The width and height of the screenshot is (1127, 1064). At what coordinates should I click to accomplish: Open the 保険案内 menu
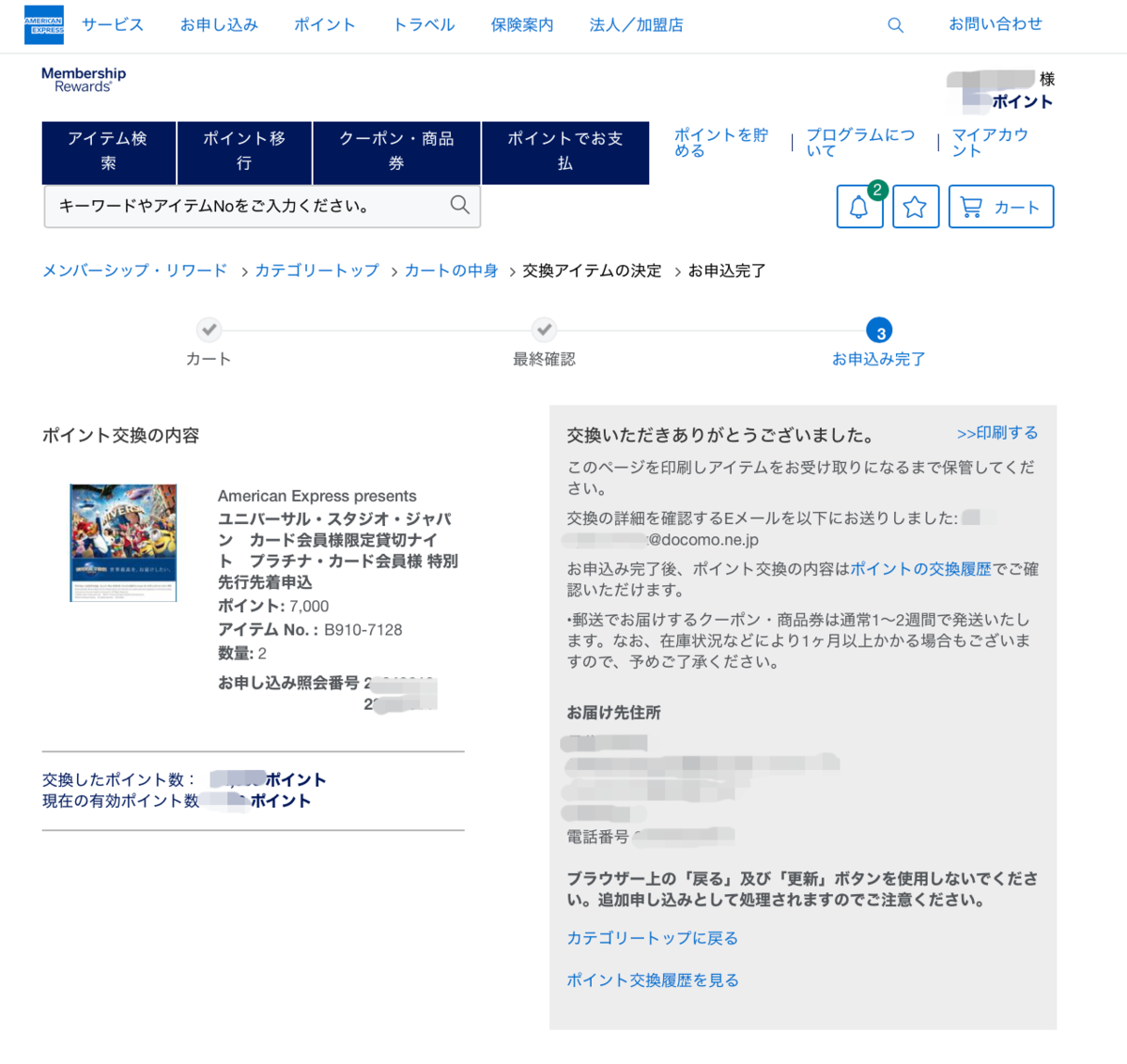click(522, 24)
